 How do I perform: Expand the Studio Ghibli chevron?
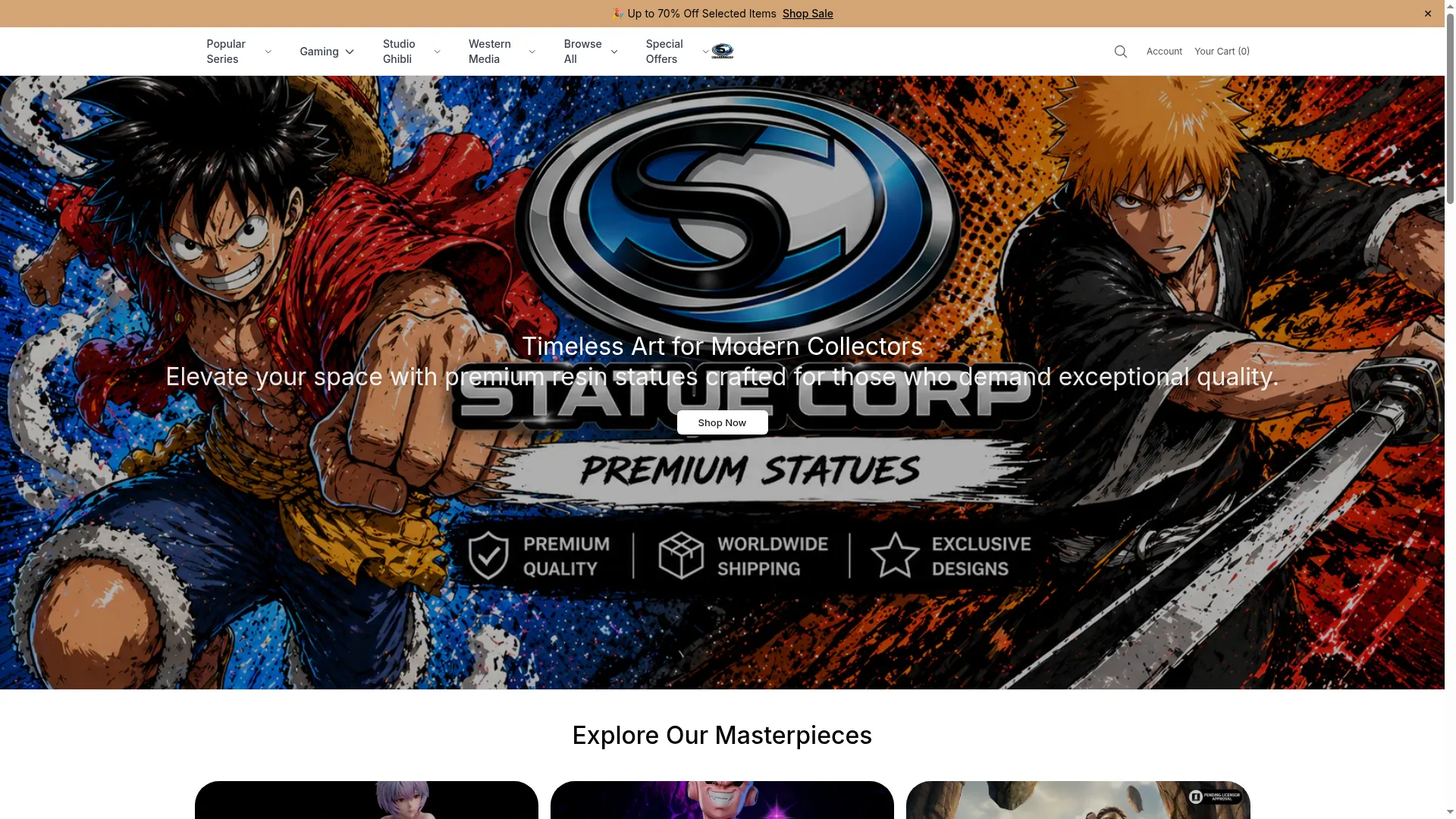(437, 52)
